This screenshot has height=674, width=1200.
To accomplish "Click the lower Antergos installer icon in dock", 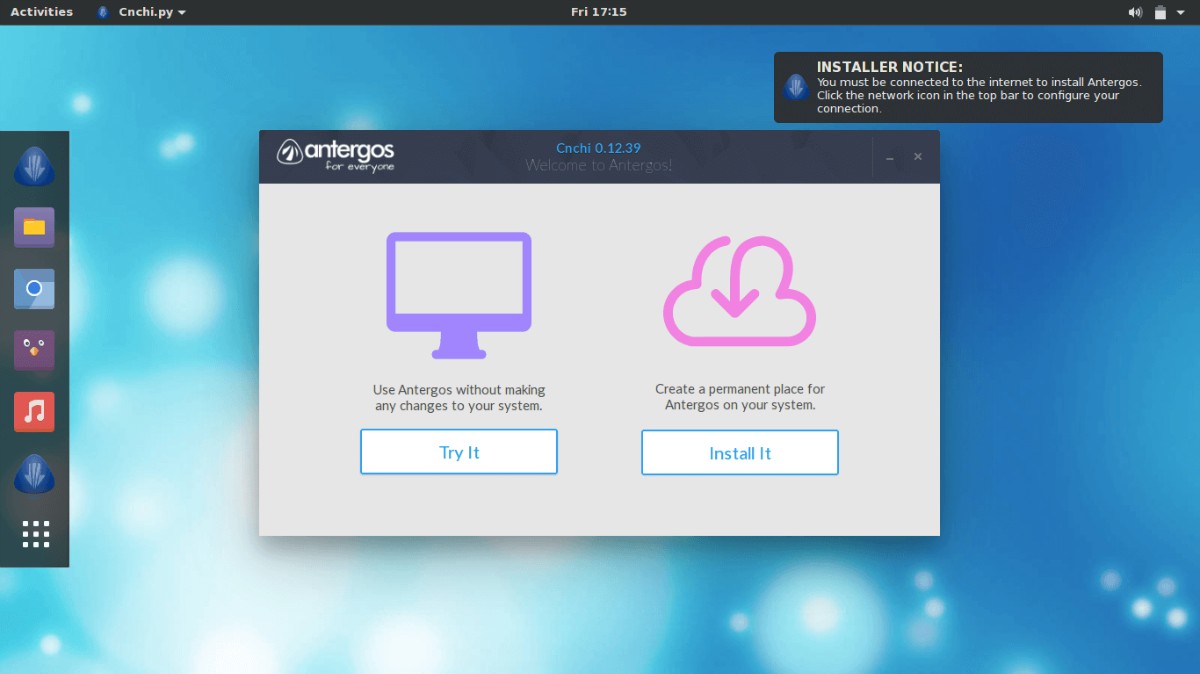I will pos(34,473).
